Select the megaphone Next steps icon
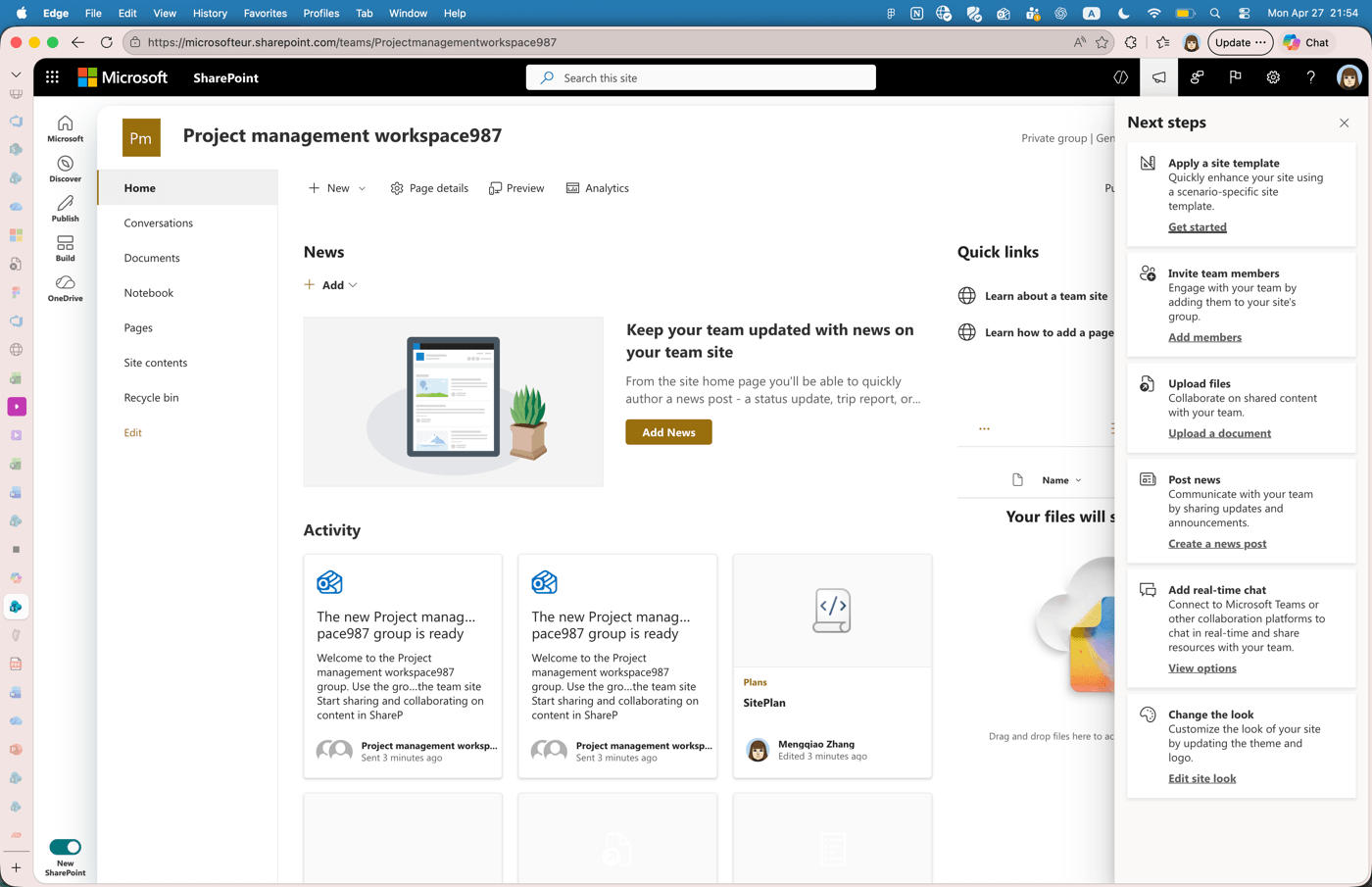 coord(1159,77)
